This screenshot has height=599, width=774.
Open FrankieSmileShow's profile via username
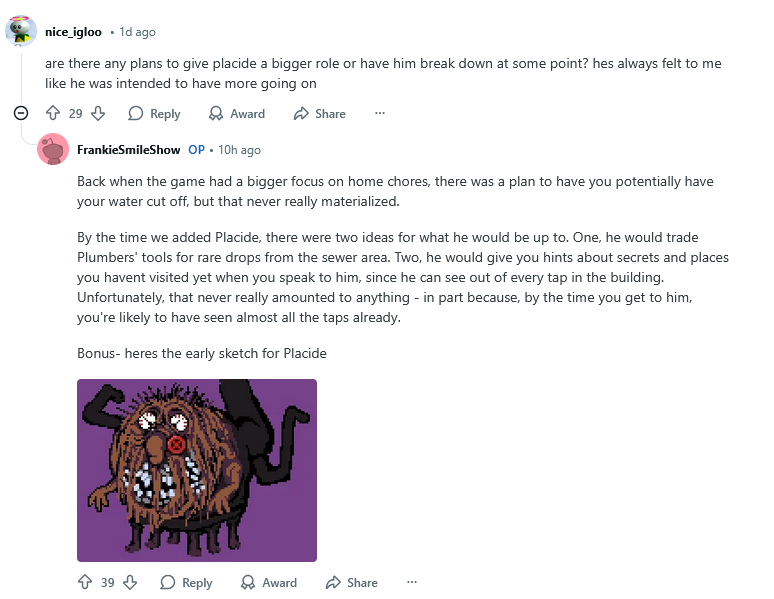coord(128,150)
